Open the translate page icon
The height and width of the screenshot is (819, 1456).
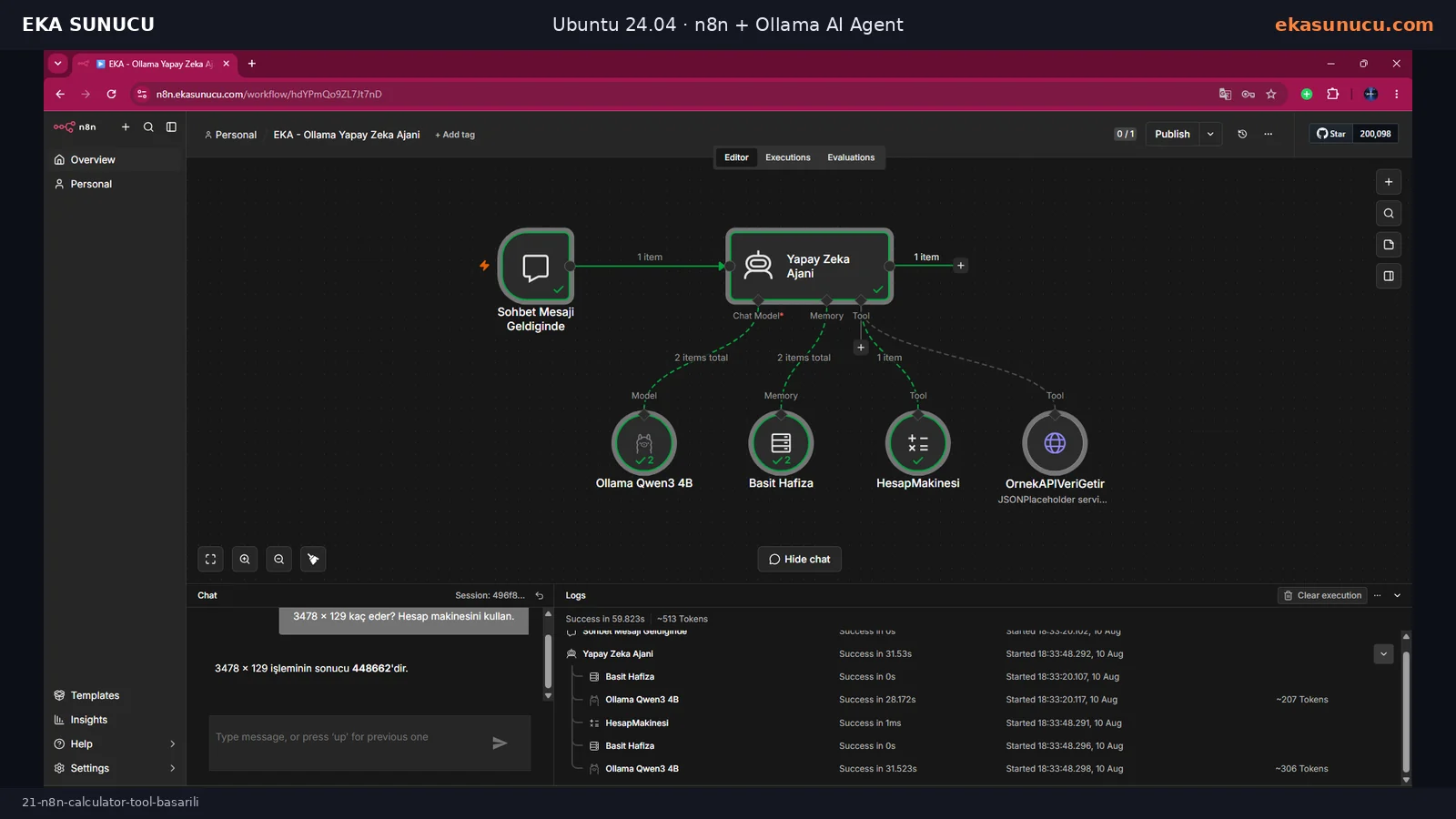pos(1225,94)
